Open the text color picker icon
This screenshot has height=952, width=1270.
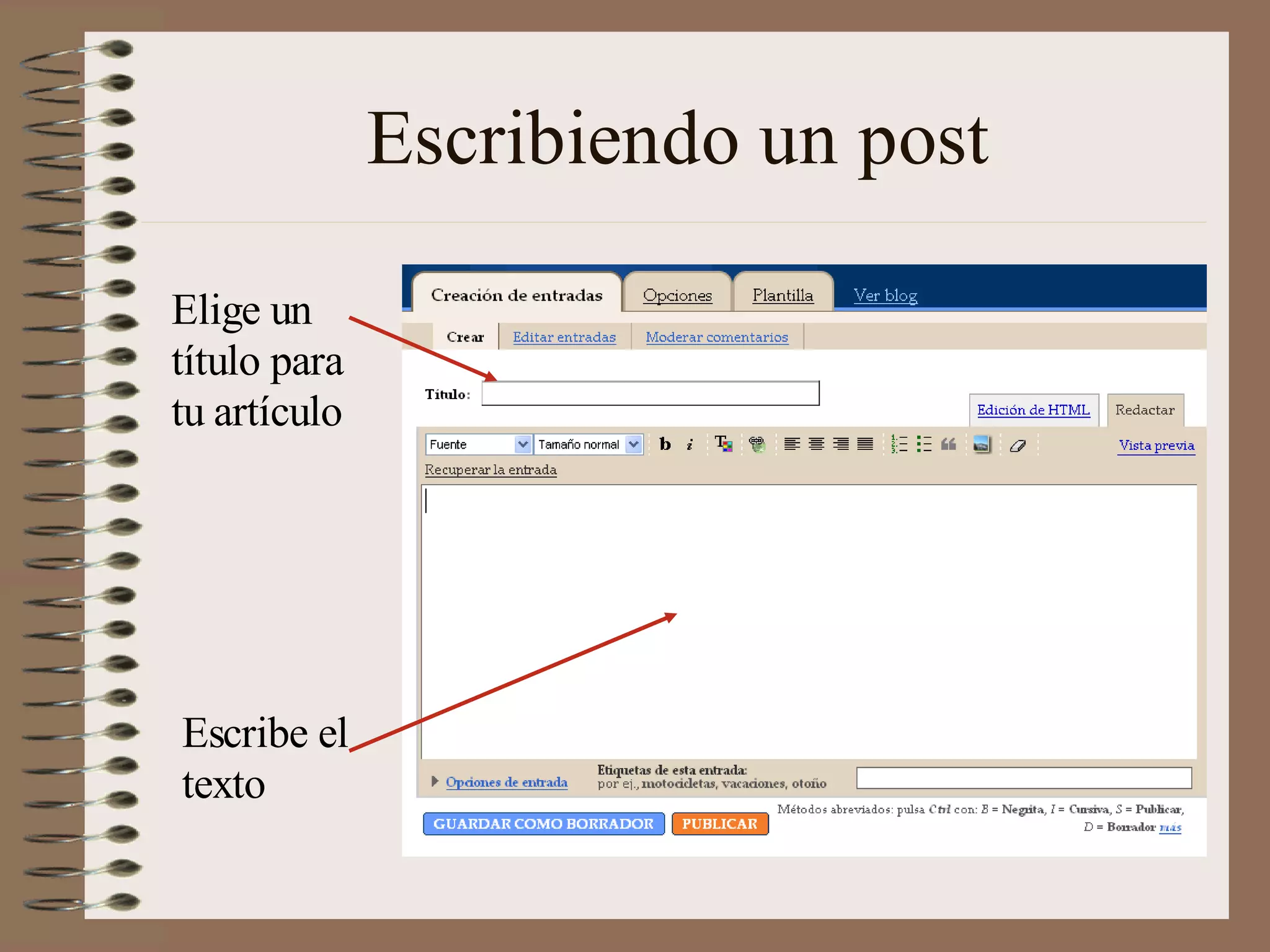(723, 444)
